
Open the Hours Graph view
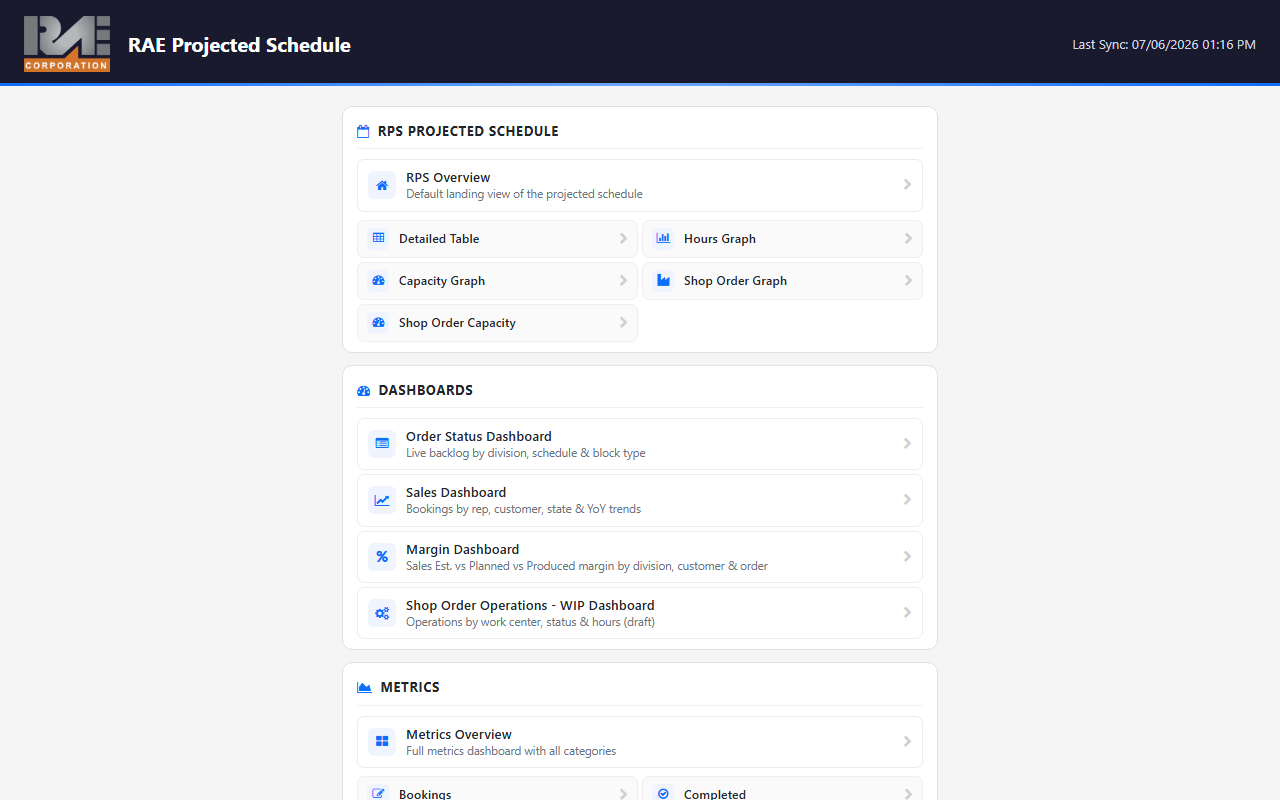tap(782, 239)
